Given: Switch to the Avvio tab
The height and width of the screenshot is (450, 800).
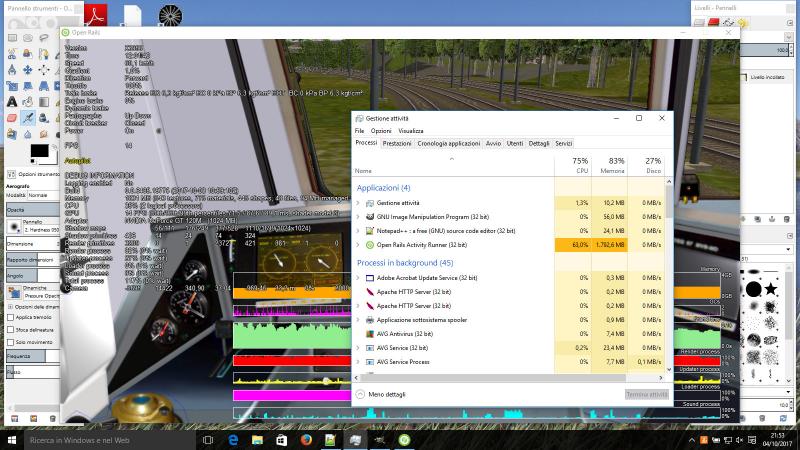Looking at the screenshot, I should point(493,143).
